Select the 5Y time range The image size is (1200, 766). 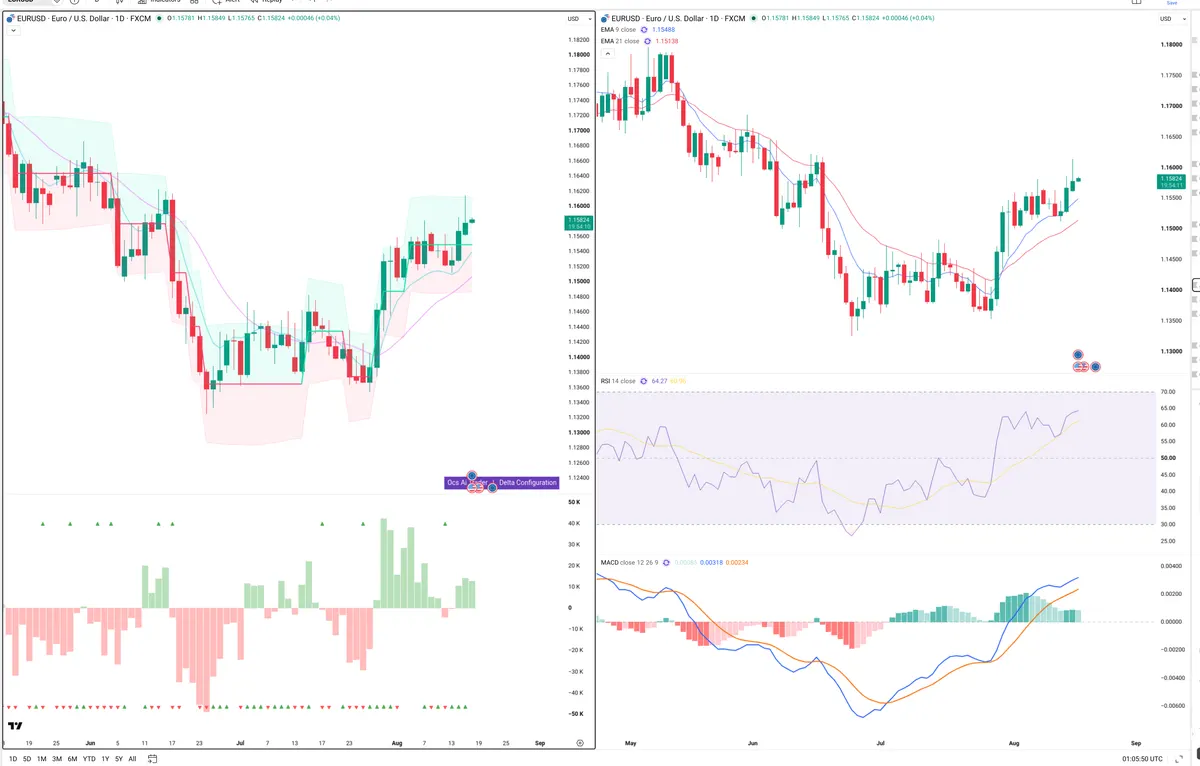coord(119,759)
